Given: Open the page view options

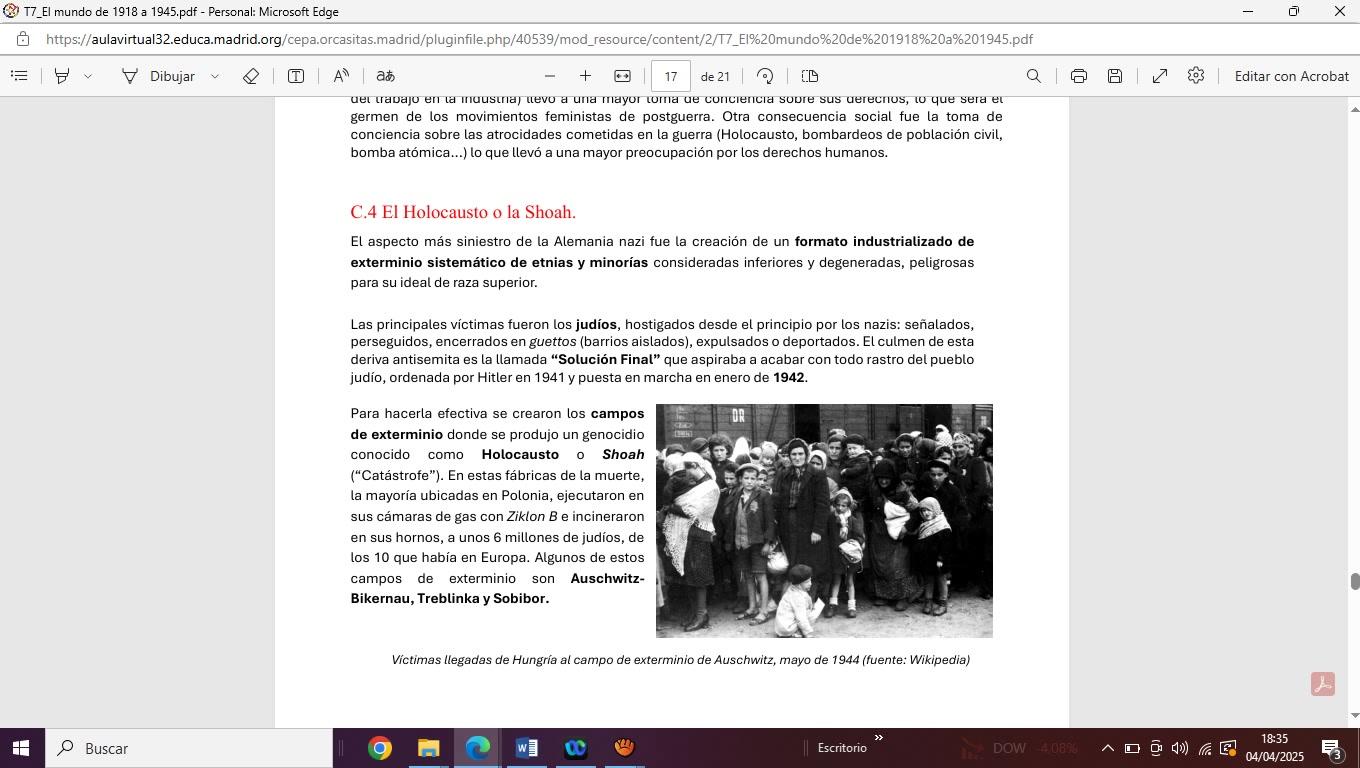Looking at the screenshot, I should coord(810,76).
